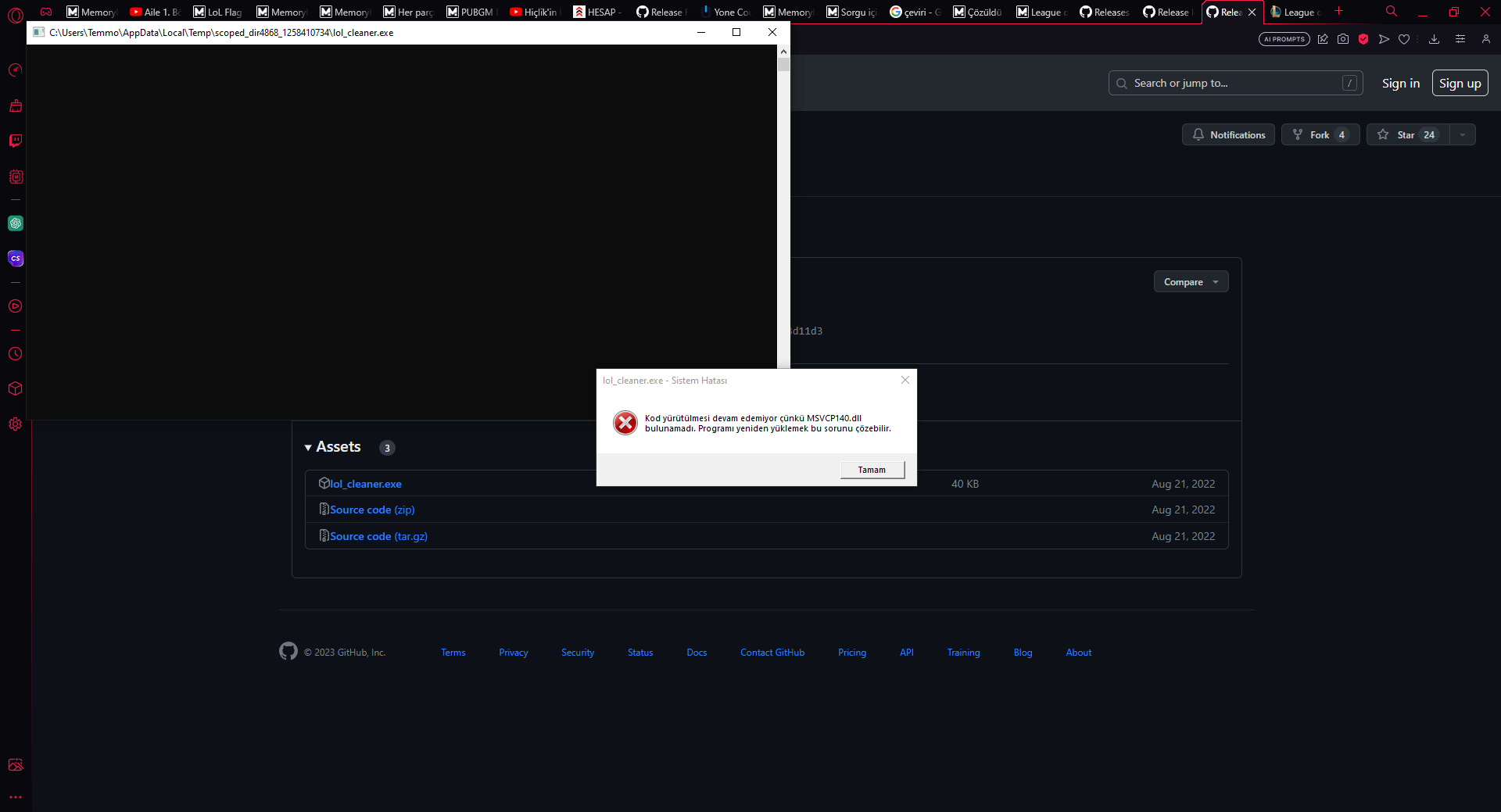Download Source code (tar.gz)

378,536
